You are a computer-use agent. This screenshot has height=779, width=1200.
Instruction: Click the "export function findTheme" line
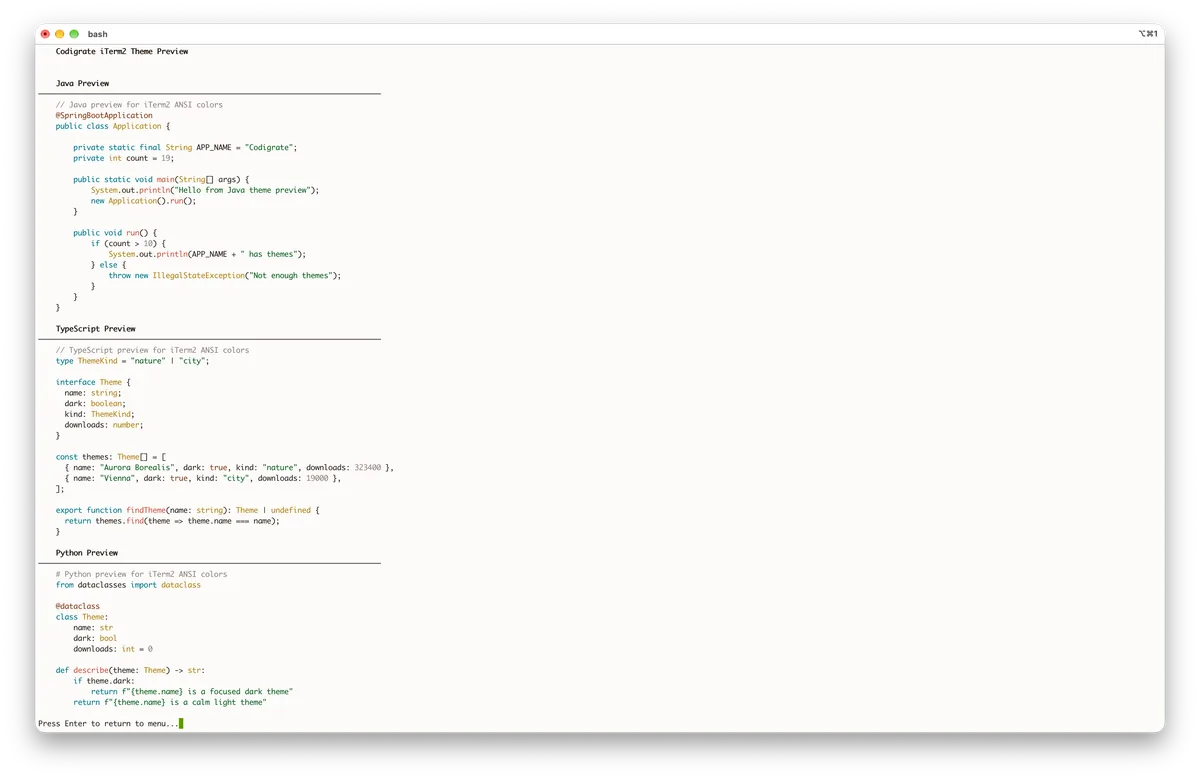[x=188, y=510]
